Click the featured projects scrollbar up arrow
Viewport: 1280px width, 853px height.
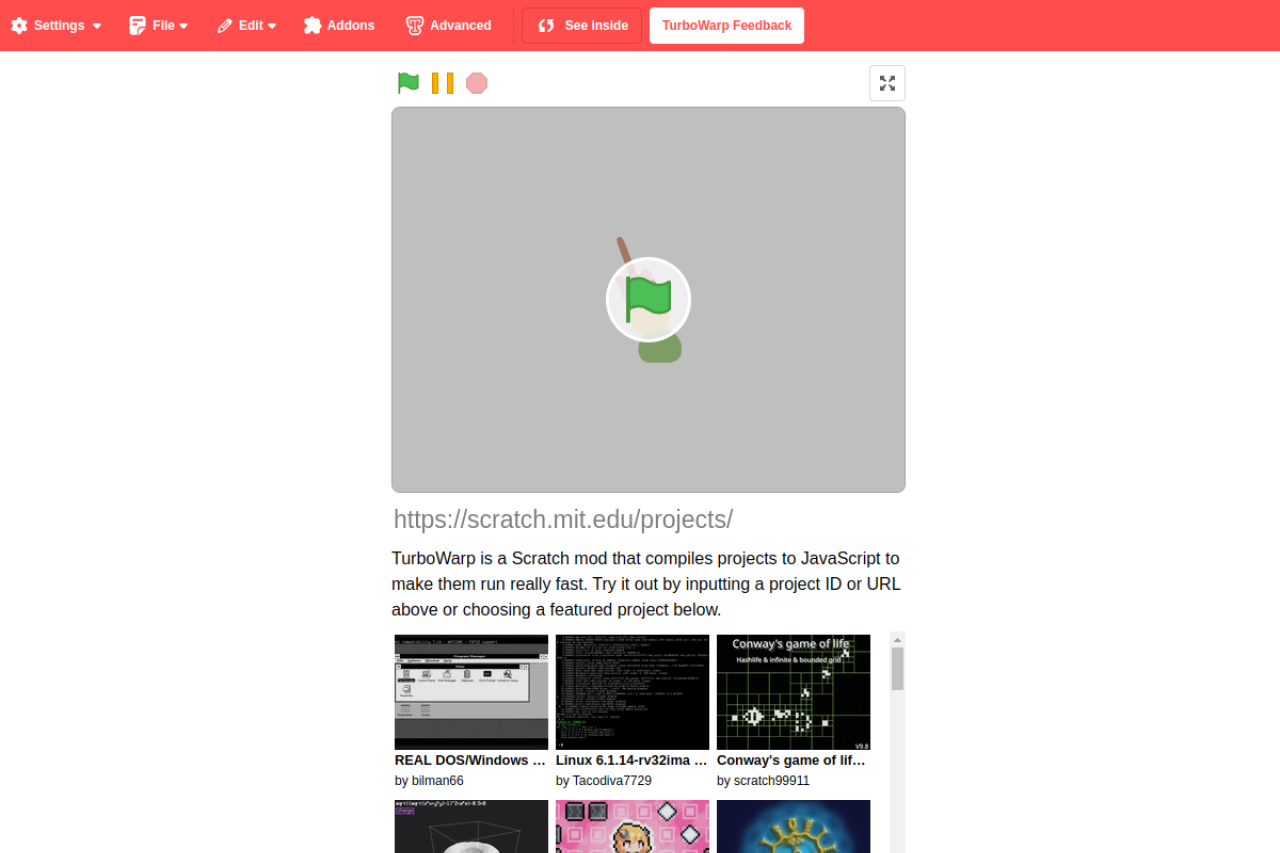(897, 640)
